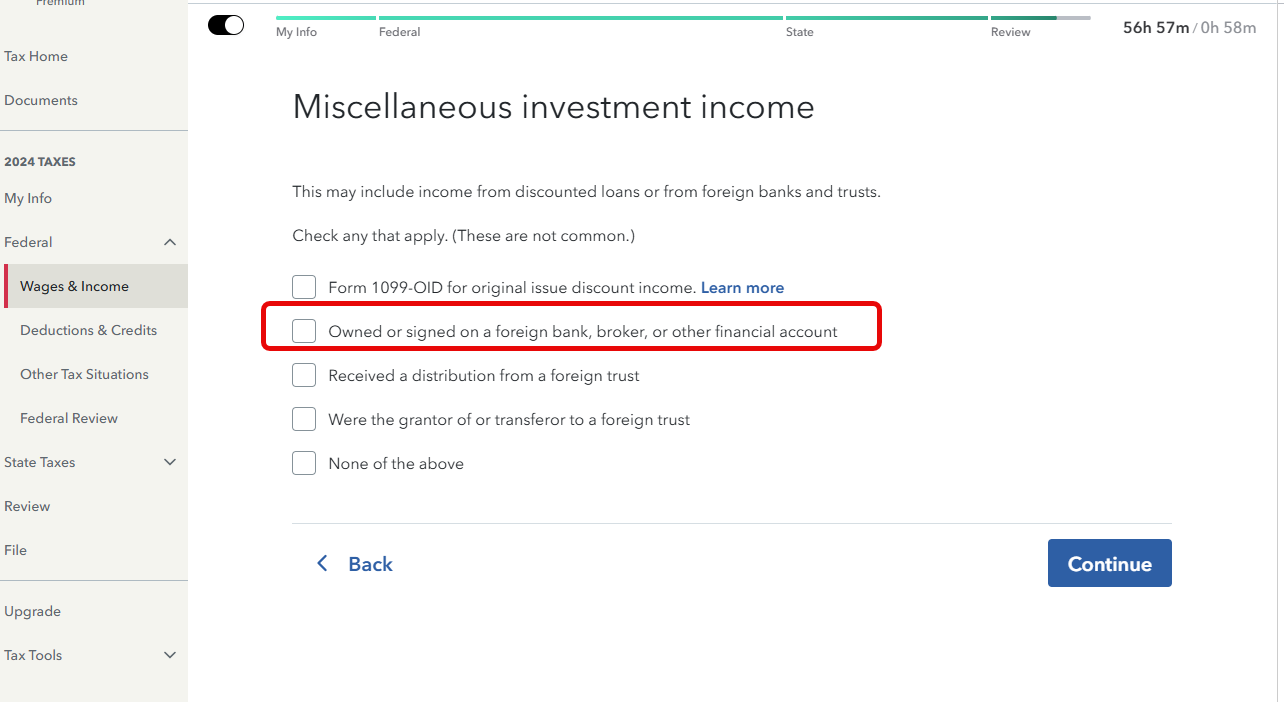
Task: Open Tax Home in the sidebar
Action: coord(36,56)
